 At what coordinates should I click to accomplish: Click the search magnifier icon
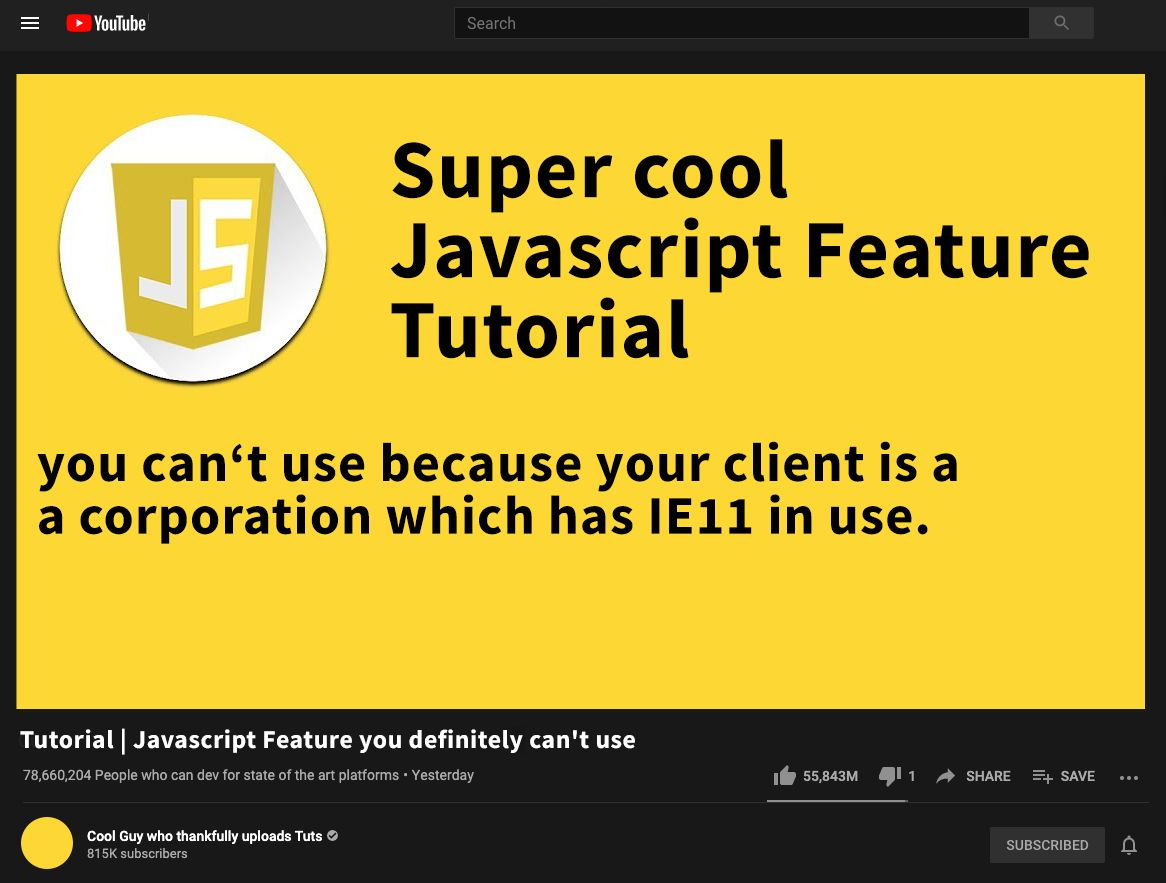1060,23
